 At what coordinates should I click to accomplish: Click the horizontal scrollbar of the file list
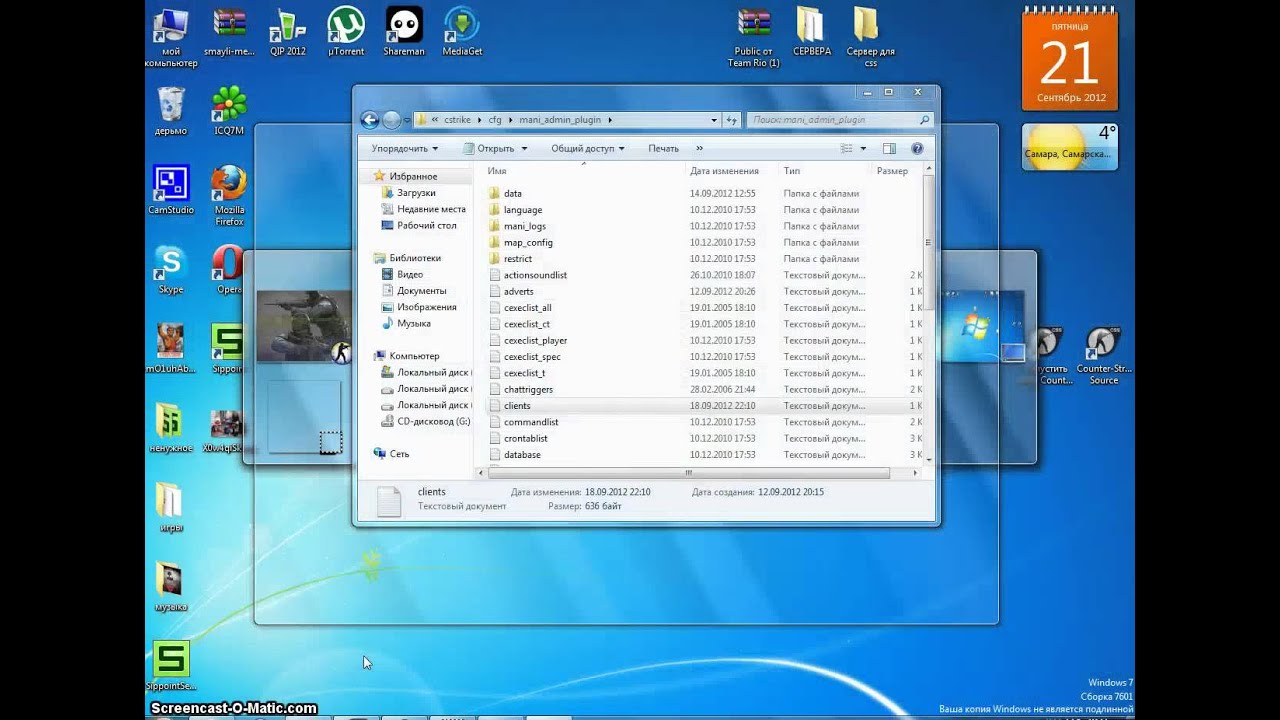[688, 472]
